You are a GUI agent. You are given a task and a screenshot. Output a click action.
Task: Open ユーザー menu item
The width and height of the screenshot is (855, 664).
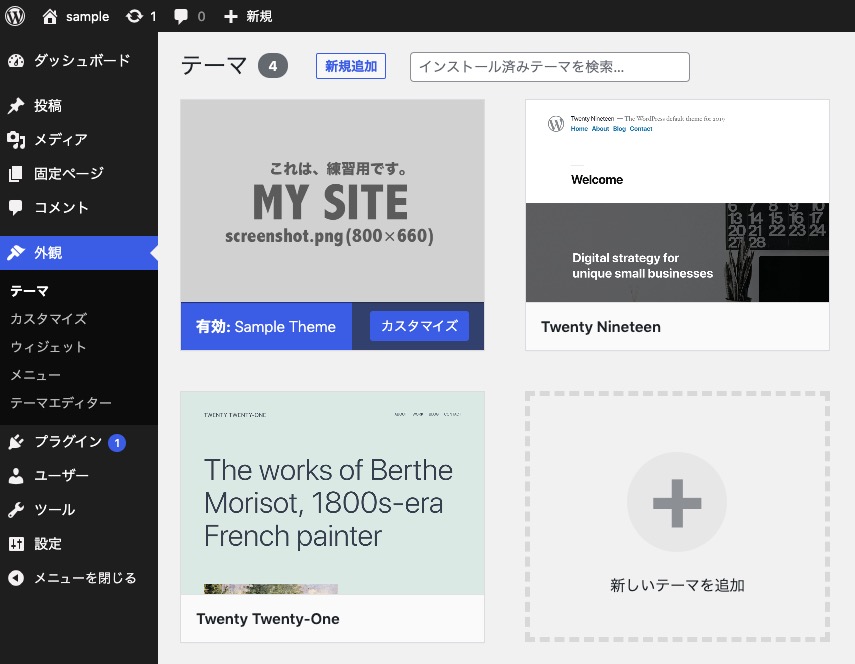[x=79, y=476]
